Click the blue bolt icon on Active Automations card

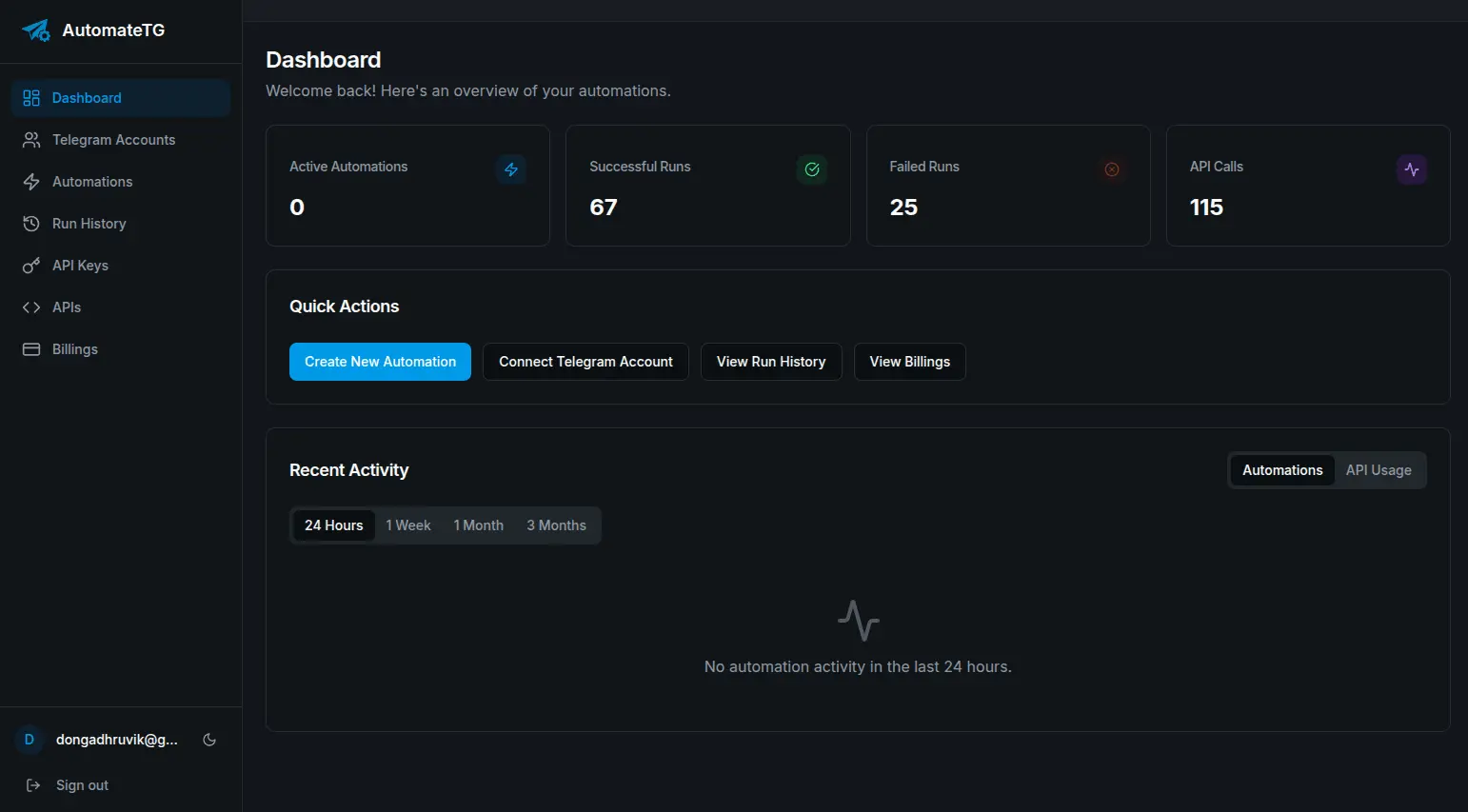tap(511, 169)
